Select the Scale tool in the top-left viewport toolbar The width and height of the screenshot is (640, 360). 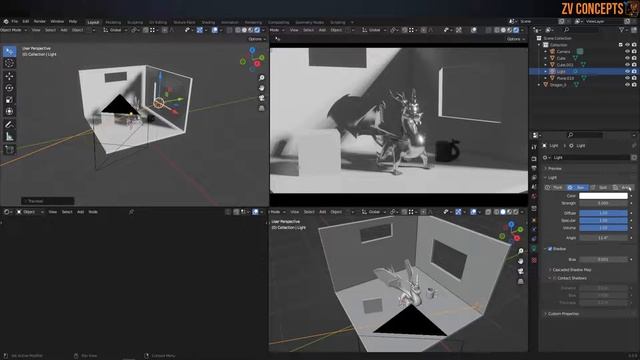(x=9, y=100)
